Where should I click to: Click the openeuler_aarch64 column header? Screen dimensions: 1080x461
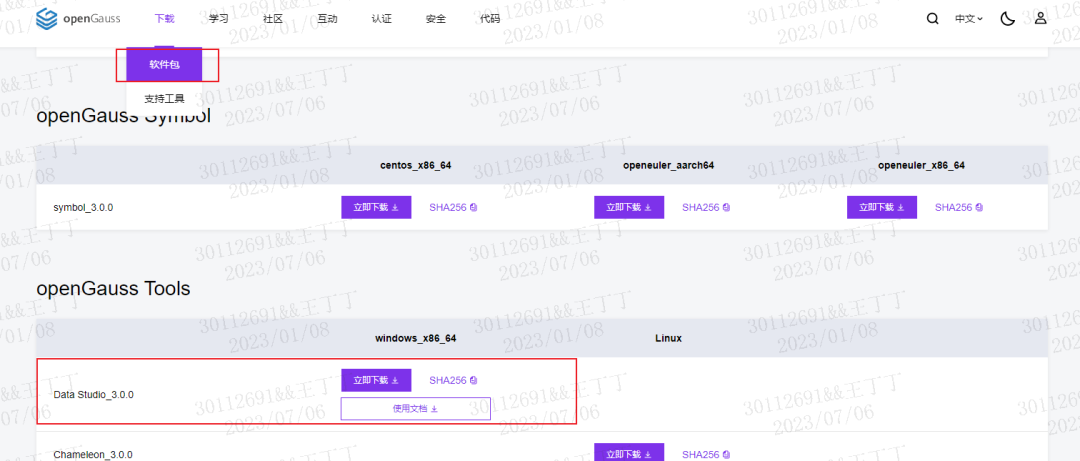668,165
